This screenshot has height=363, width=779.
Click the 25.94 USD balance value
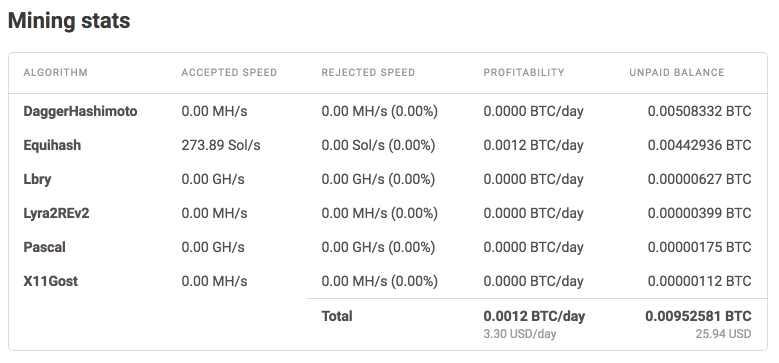(723, 334)
